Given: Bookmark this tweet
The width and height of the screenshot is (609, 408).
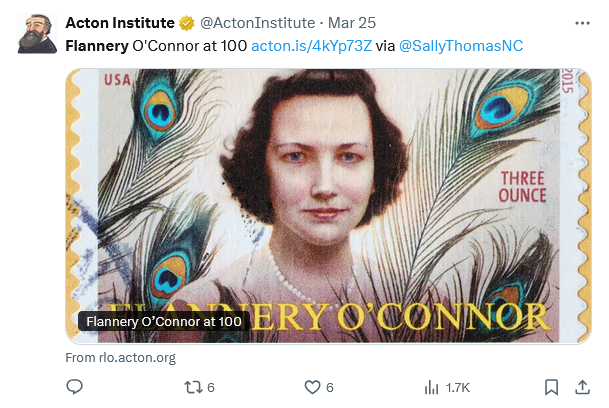Looking at the screenshot, I should pos(551,387).
